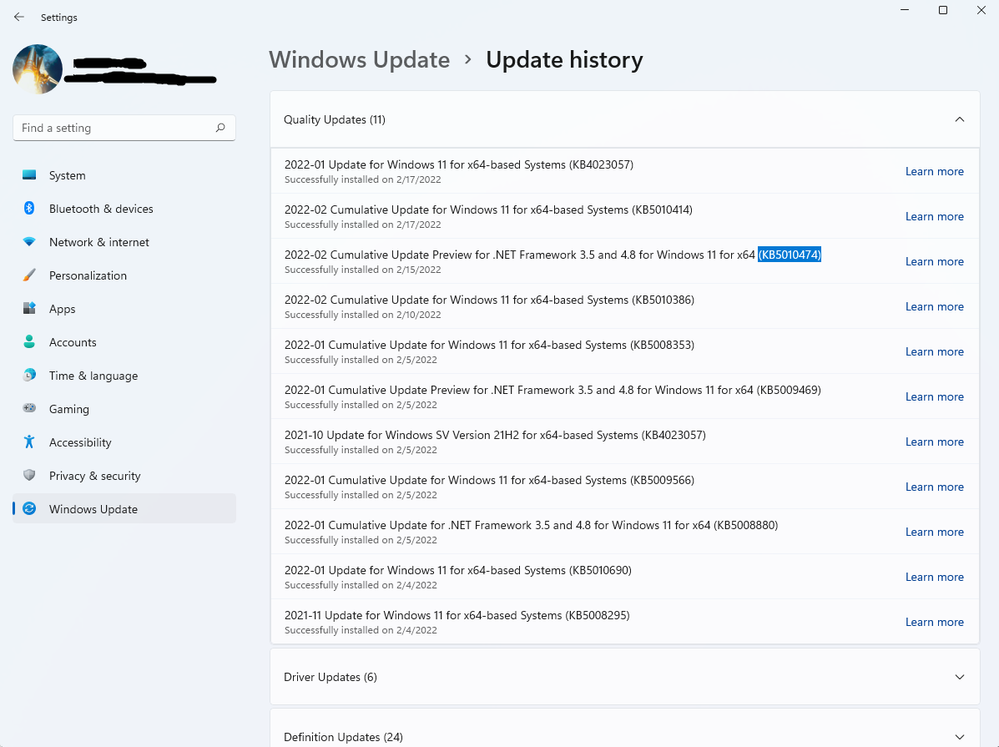This screenshot has width=999, height=747.
Task: Click the 2022-01 Cumulative Update KB5008353 title
Action: pyautogui.click(x=489, y=345)
